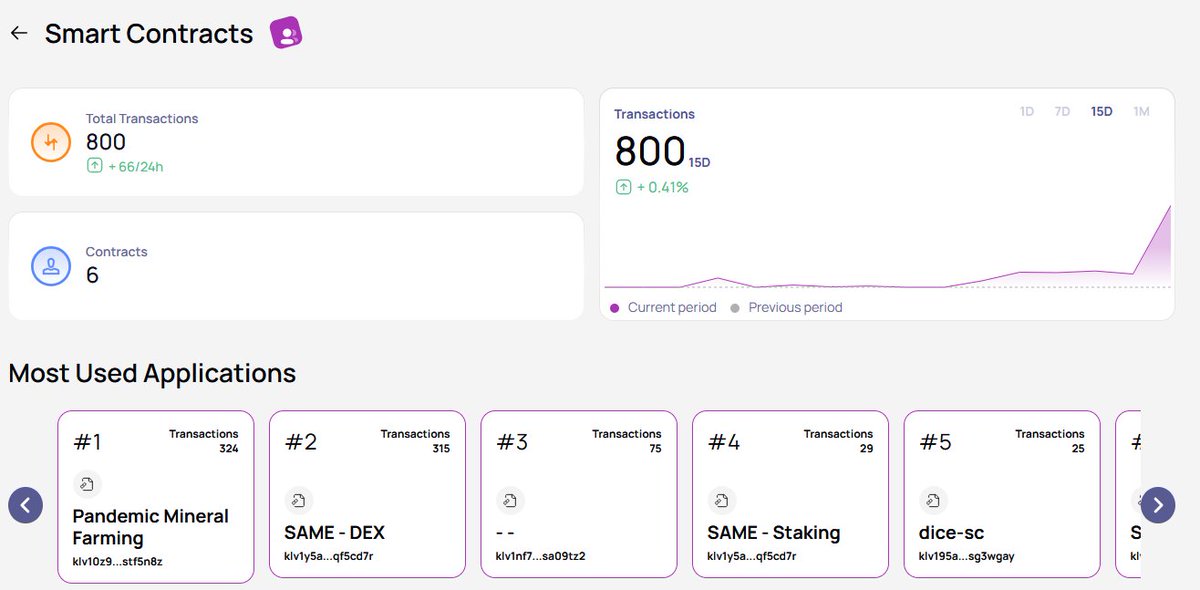Click the #2 rank label

click(x=301, y=442)
